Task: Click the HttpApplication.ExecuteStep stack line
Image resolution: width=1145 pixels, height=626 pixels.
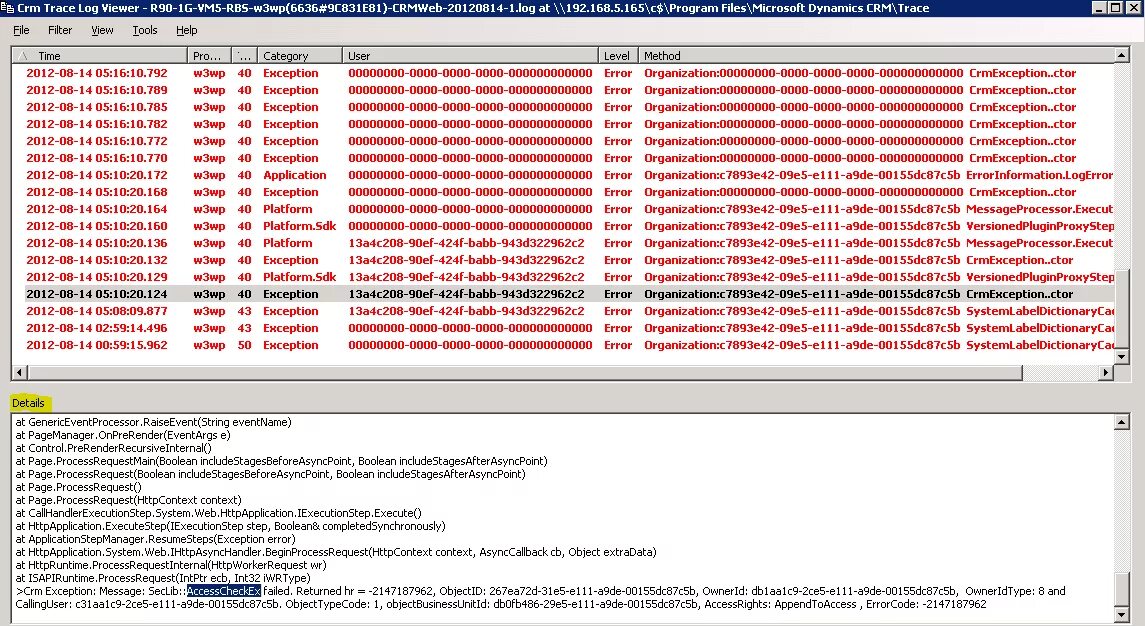Action: click(230, 527)
